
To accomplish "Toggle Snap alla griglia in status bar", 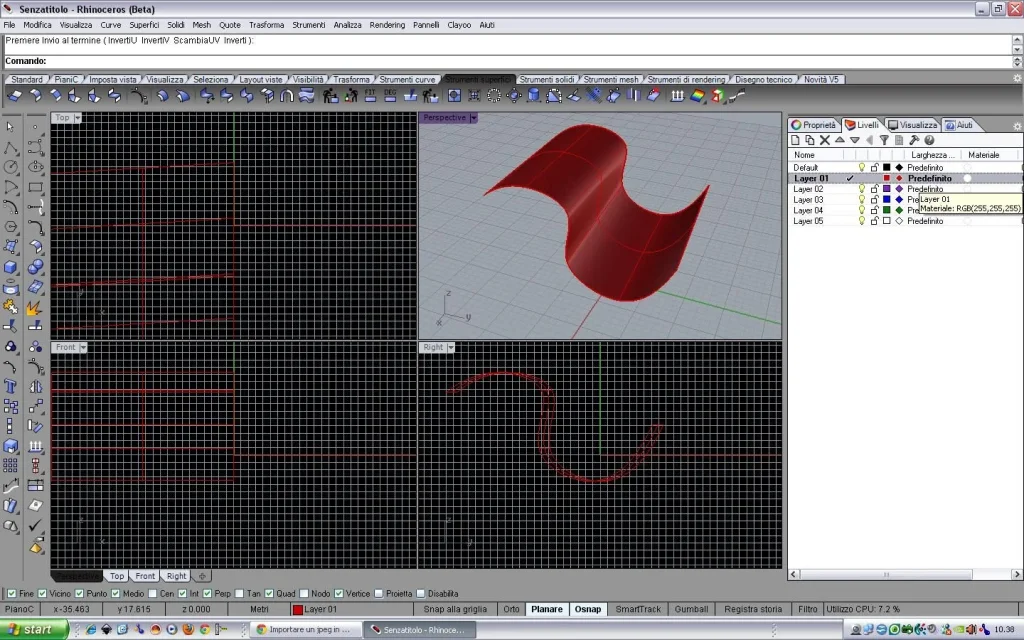I will coord(455,609).
